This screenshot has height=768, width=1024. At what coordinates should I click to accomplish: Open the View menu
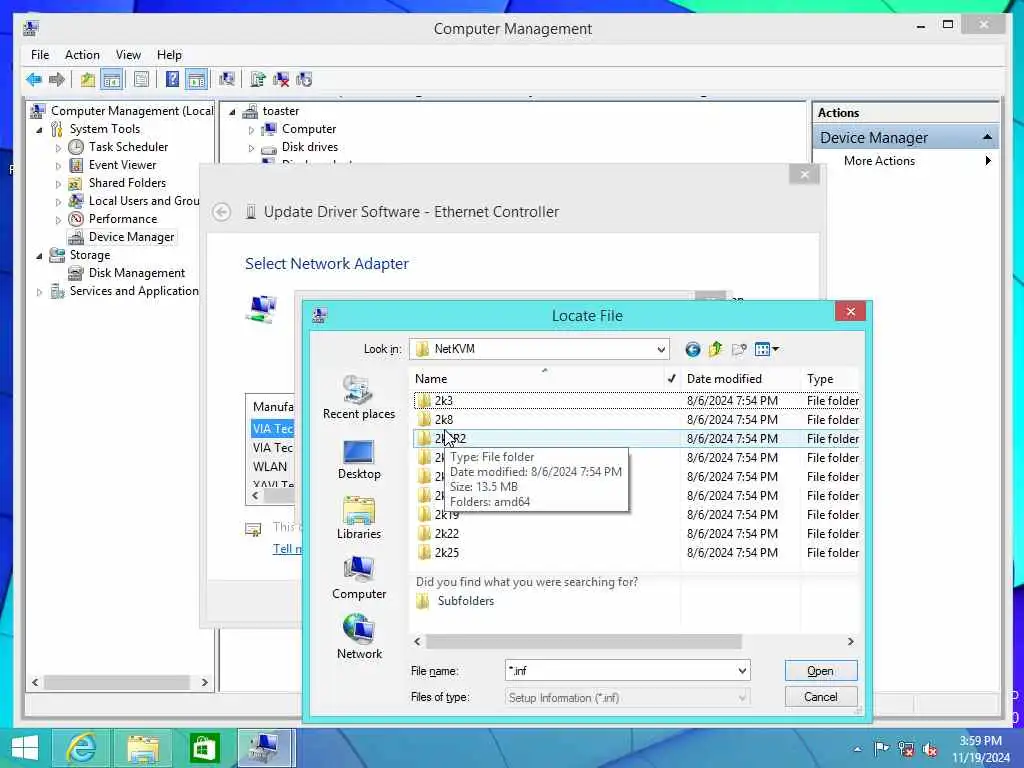click(x=128, y=55)
